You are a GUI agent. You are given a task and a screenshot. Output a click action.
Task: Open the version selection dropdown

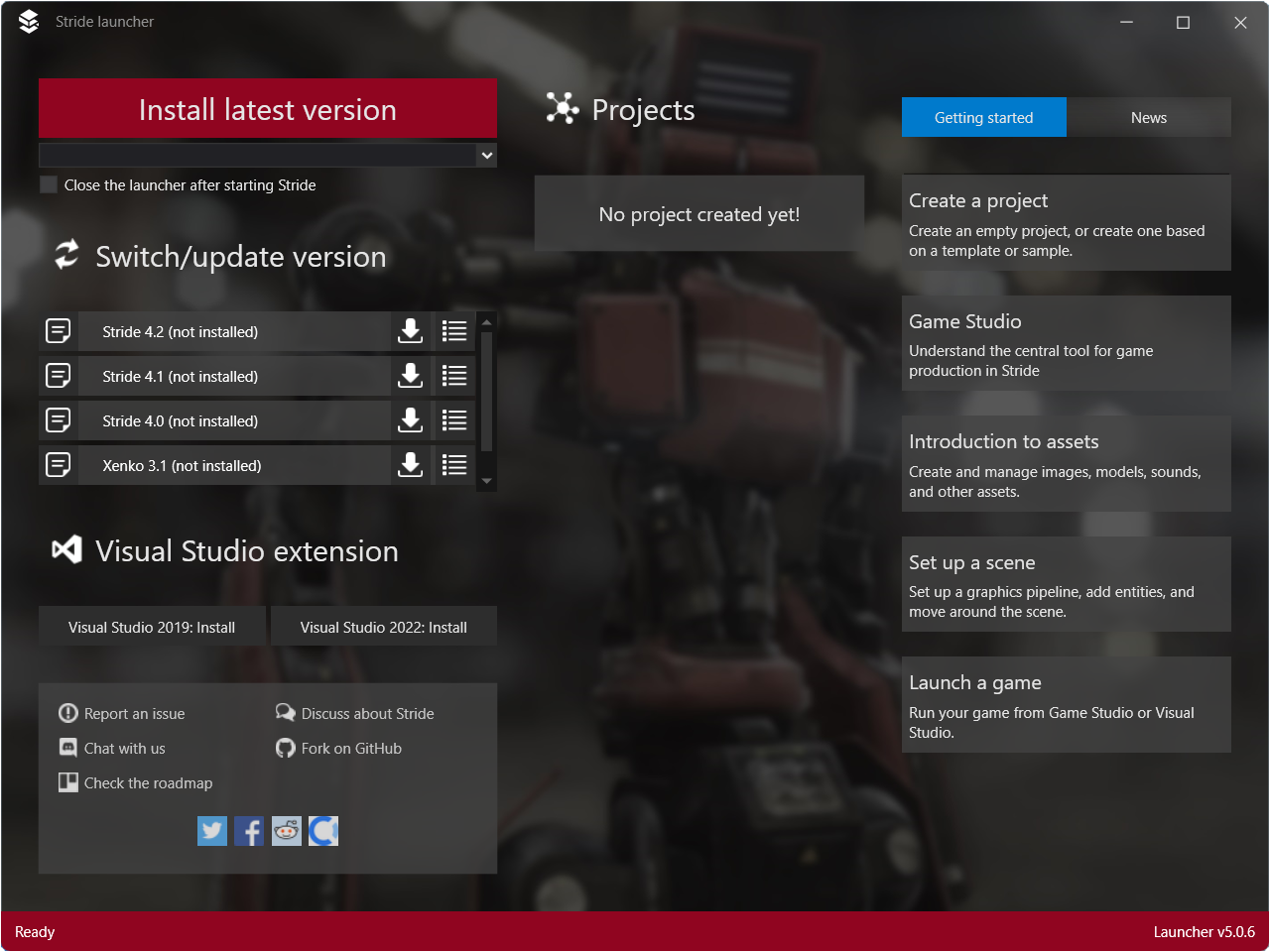268,155
